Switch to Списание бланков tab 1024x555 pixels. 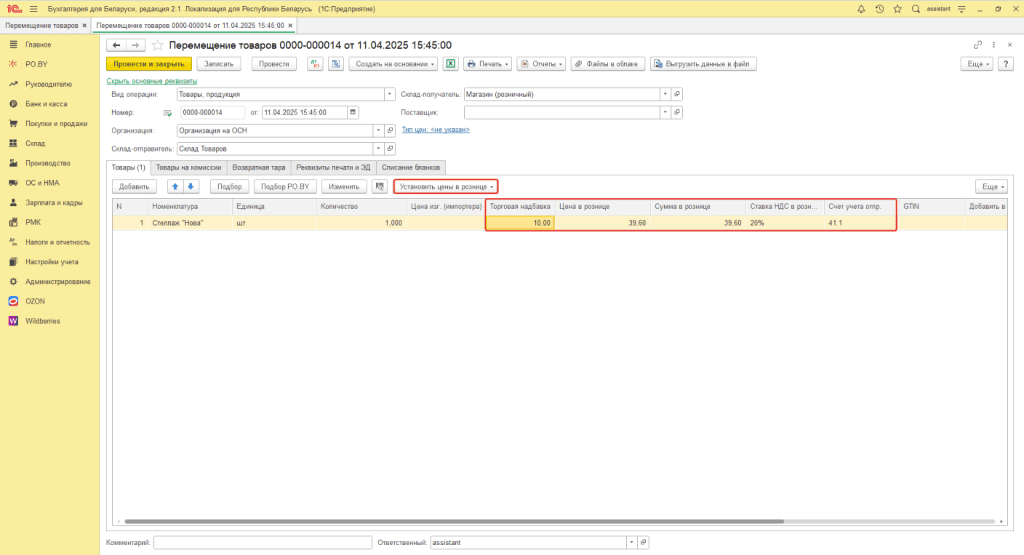411,167
